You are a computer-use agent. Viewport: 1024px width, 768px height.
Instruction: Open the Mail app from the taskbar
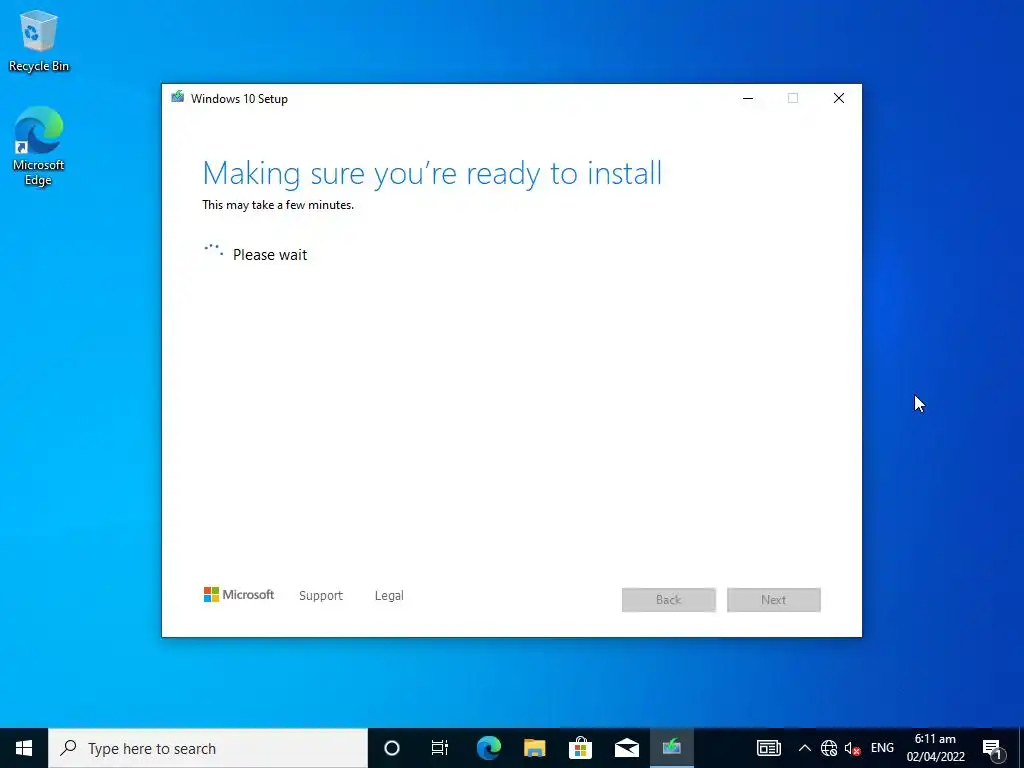pyautogui.click(x=626, y=748)
